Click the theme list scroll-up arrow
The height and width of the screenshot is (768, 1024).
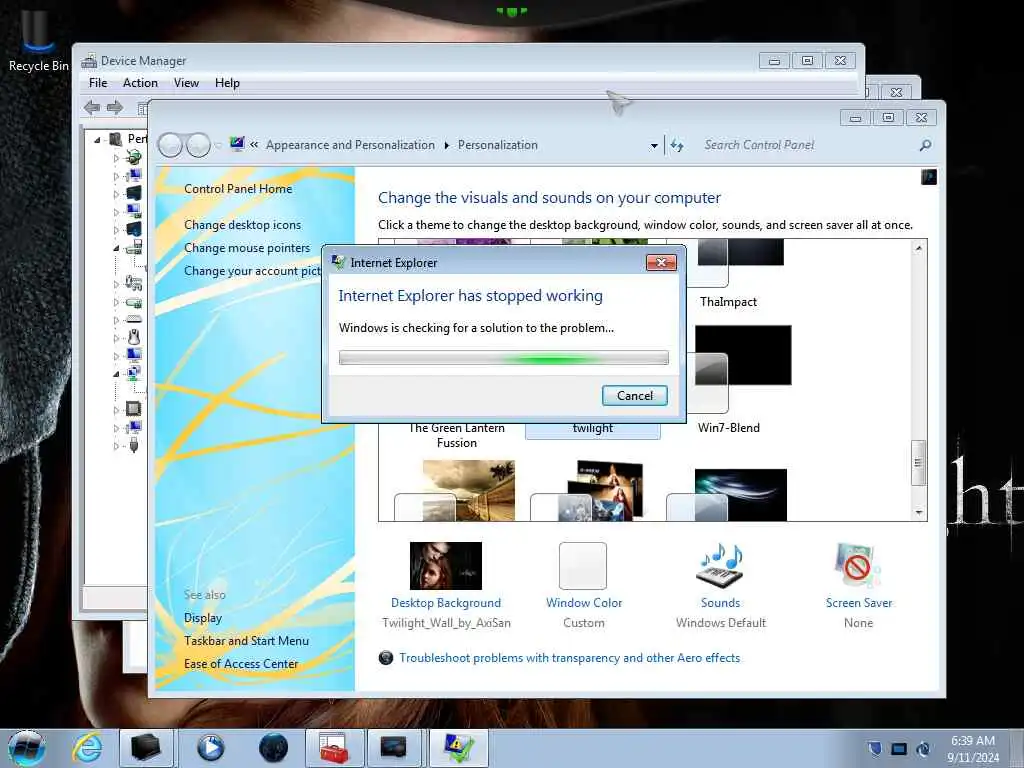(x=918, y=248)
